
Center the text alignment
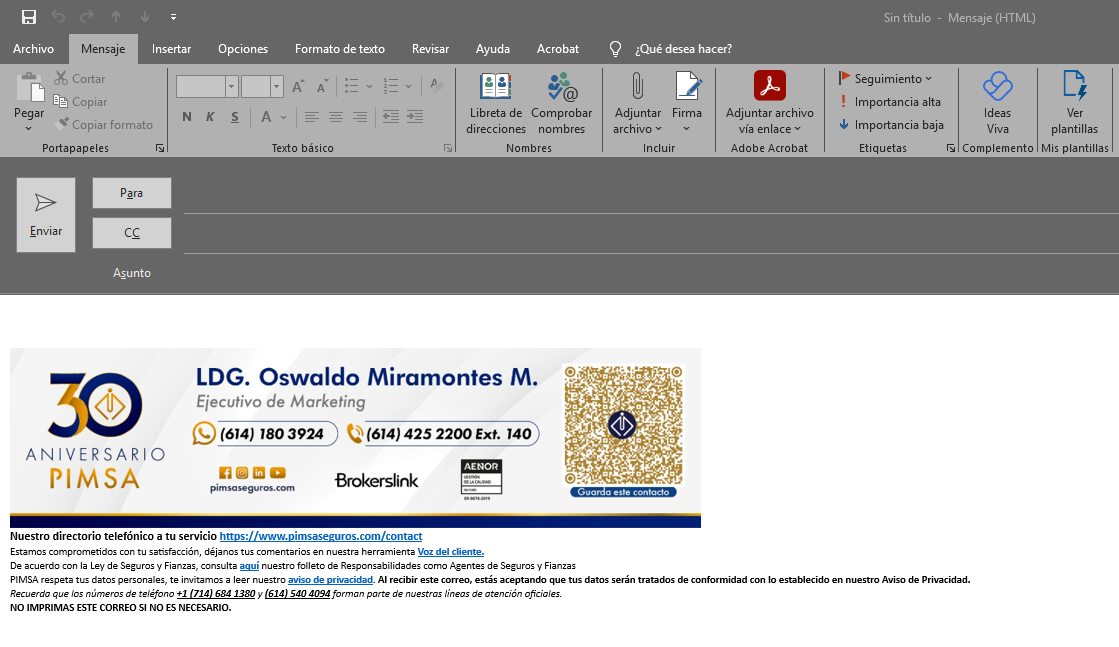[335, 117]
